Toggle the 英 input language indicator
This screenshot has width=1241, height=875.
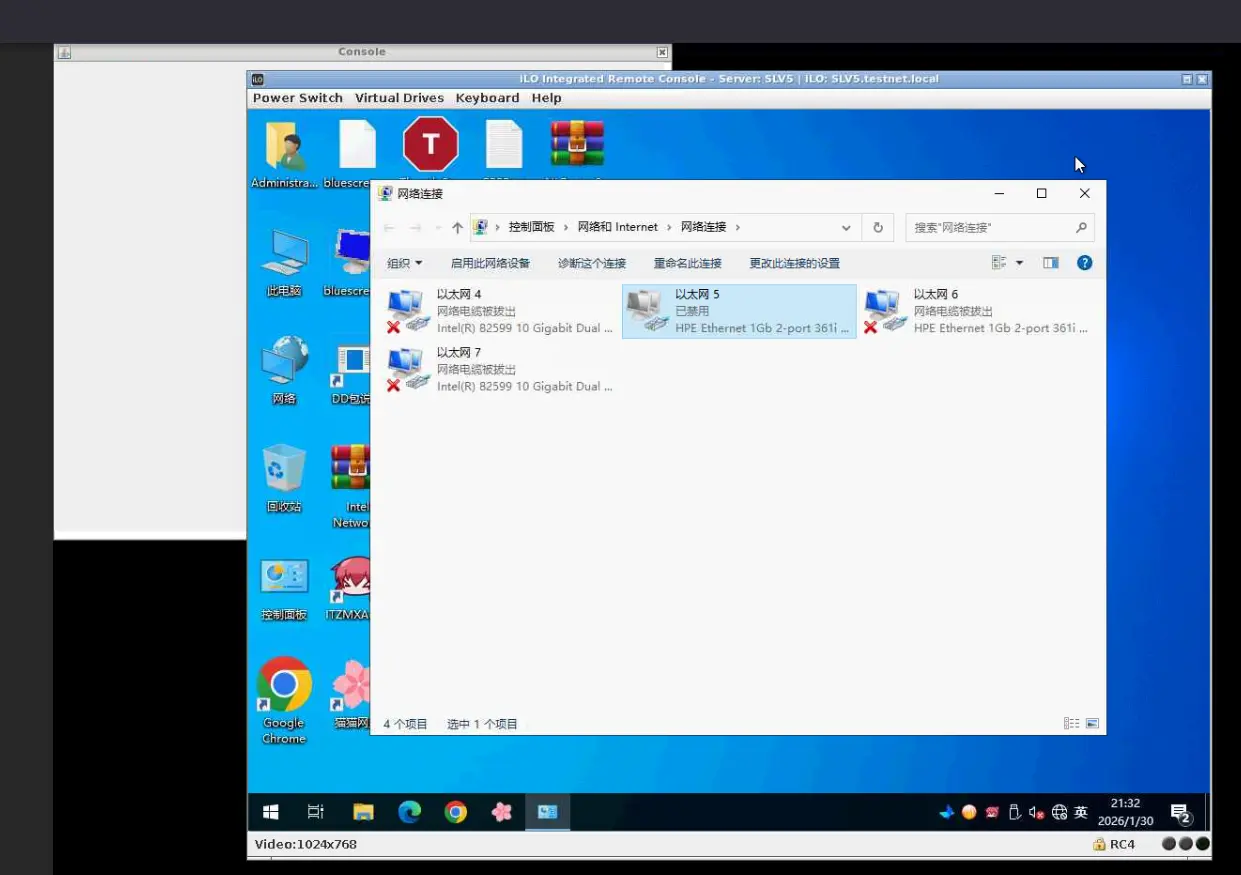coord(1081,813)
